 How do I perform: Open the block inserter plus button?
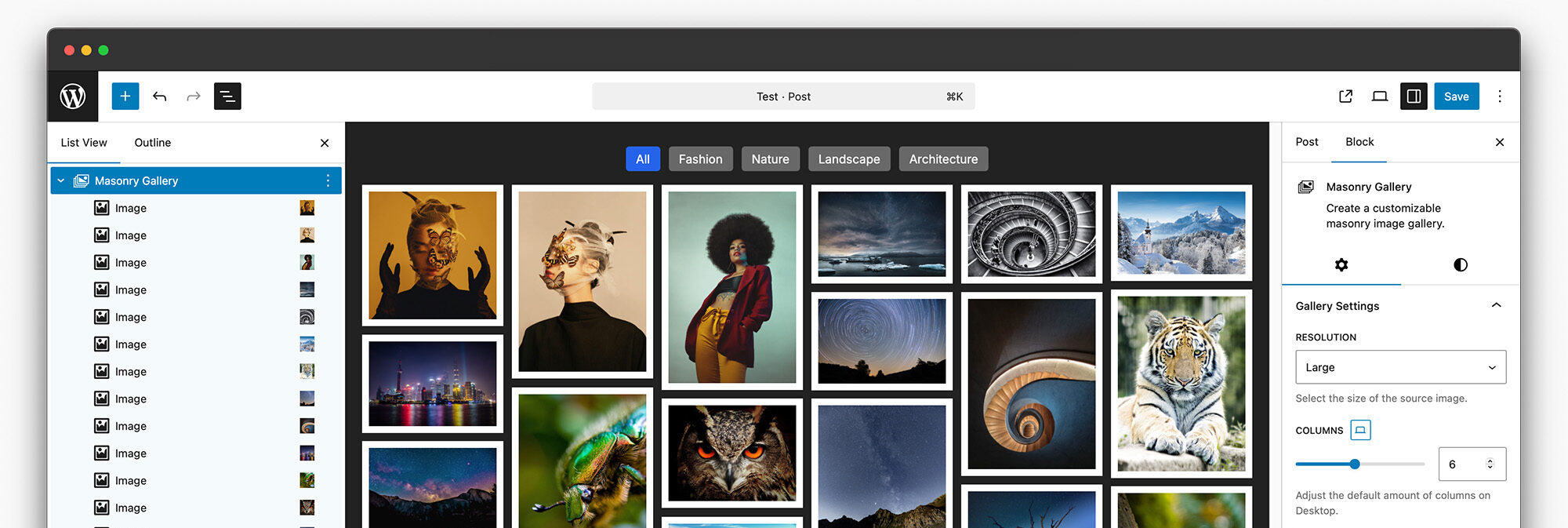point(125,96)
